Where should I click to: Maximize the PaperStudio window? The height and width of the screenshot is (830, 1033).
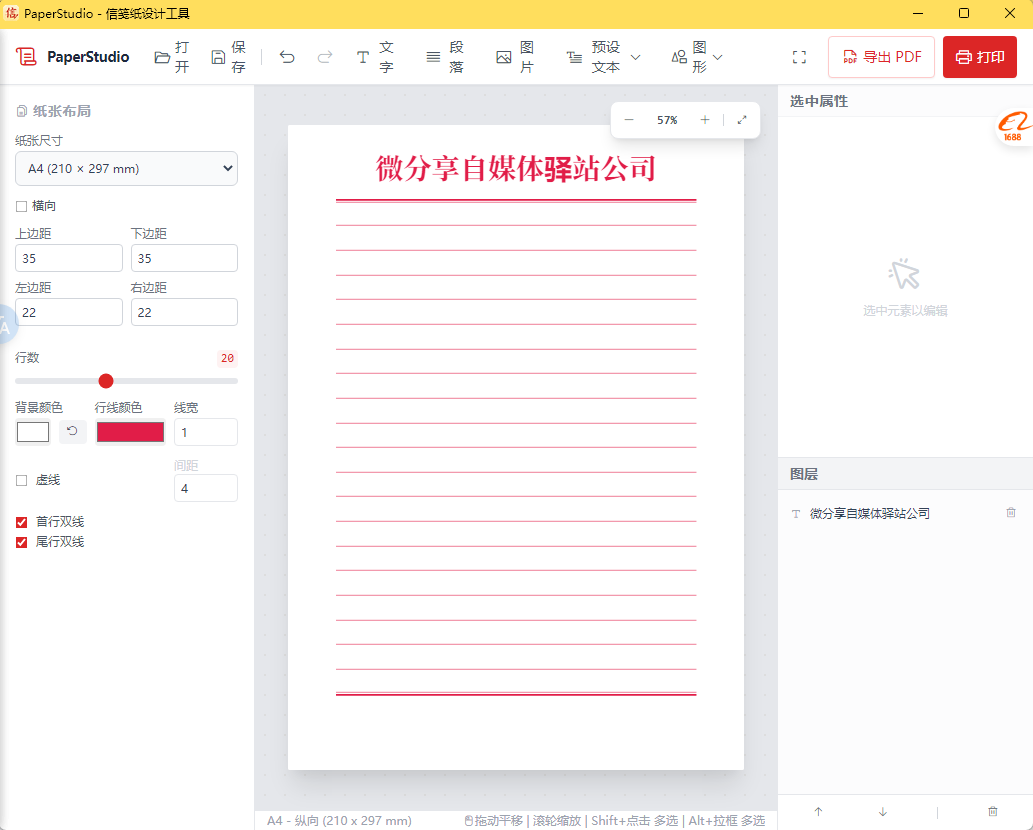tap(964, 13)
